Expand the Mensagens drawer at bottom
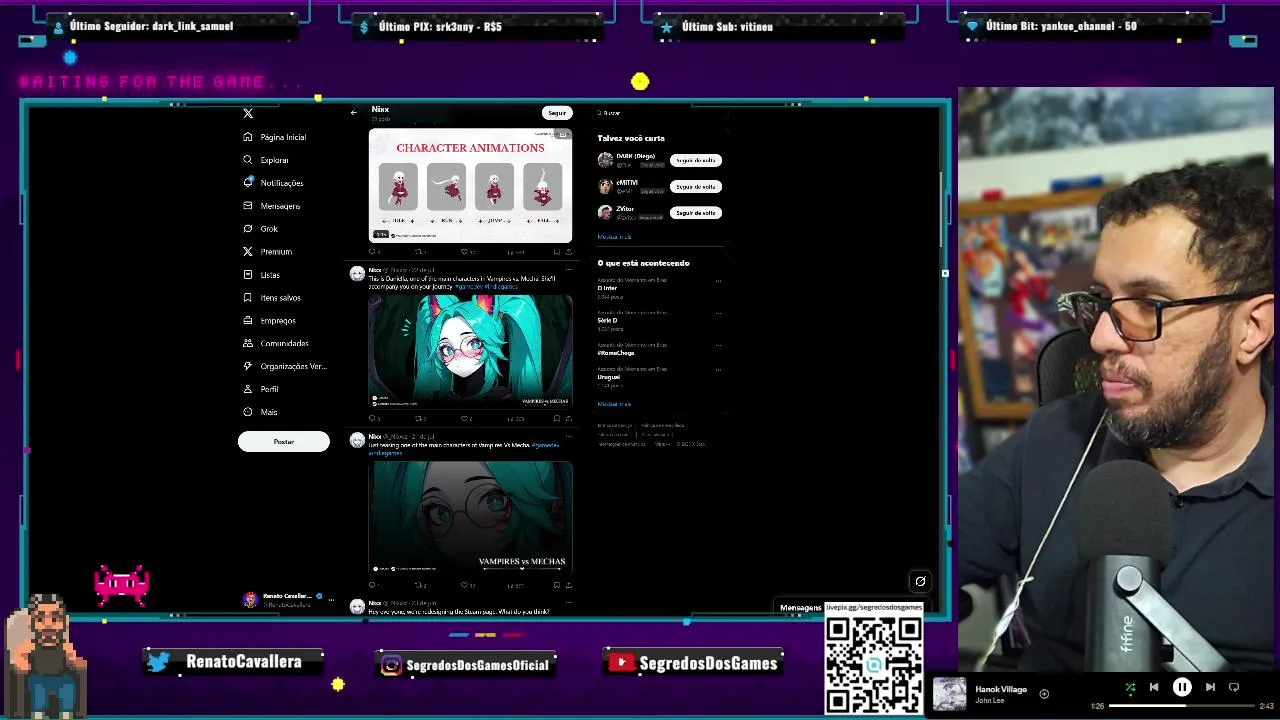This screenshot has width=1280, height=720. tap(800, 608)
